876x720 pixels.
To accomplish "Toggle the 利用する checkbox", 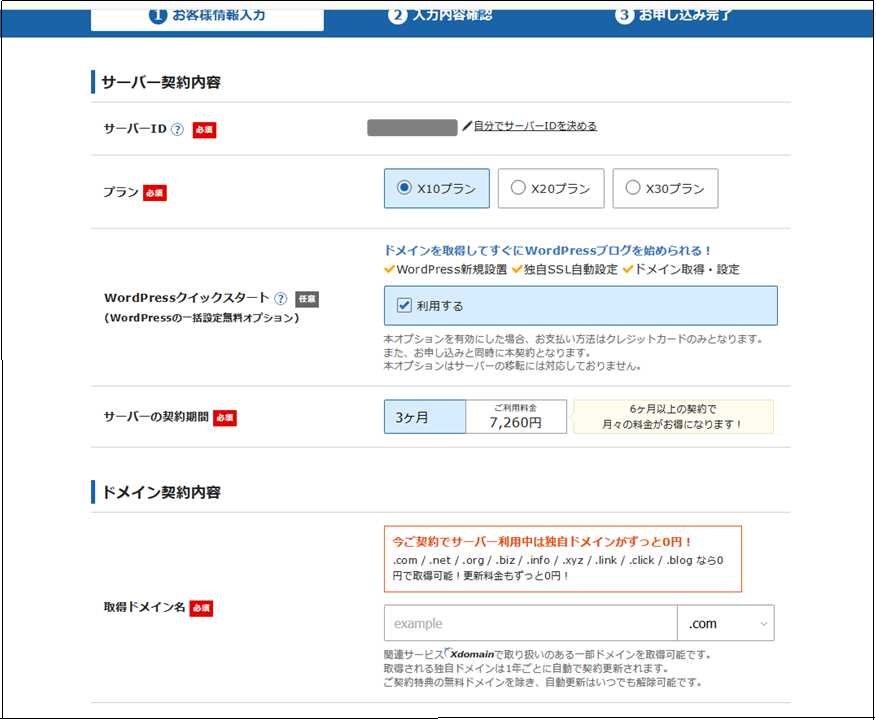I will pyautogui.click(x=404, y=305).
